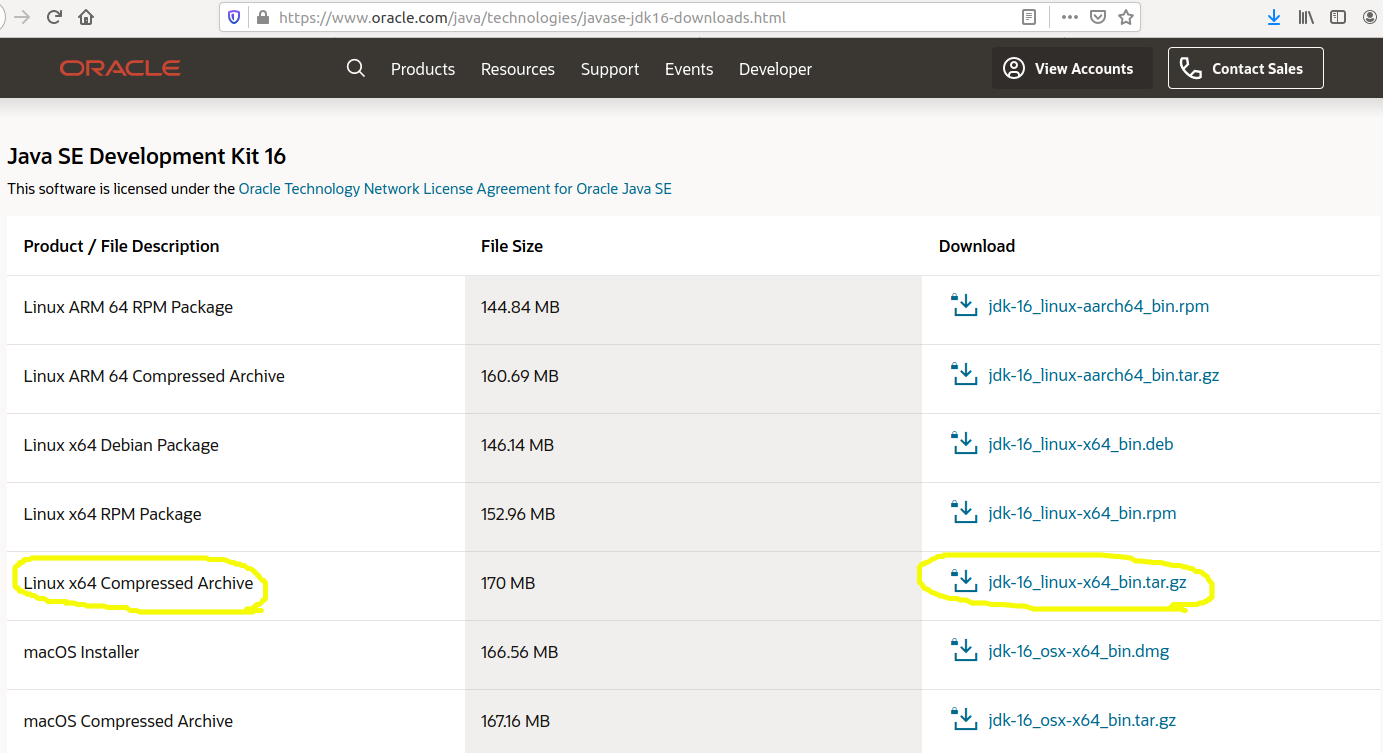This screenshot has height=753, width=1383.
Task: Click the View Accounts button
Action: click(1072, 68)
